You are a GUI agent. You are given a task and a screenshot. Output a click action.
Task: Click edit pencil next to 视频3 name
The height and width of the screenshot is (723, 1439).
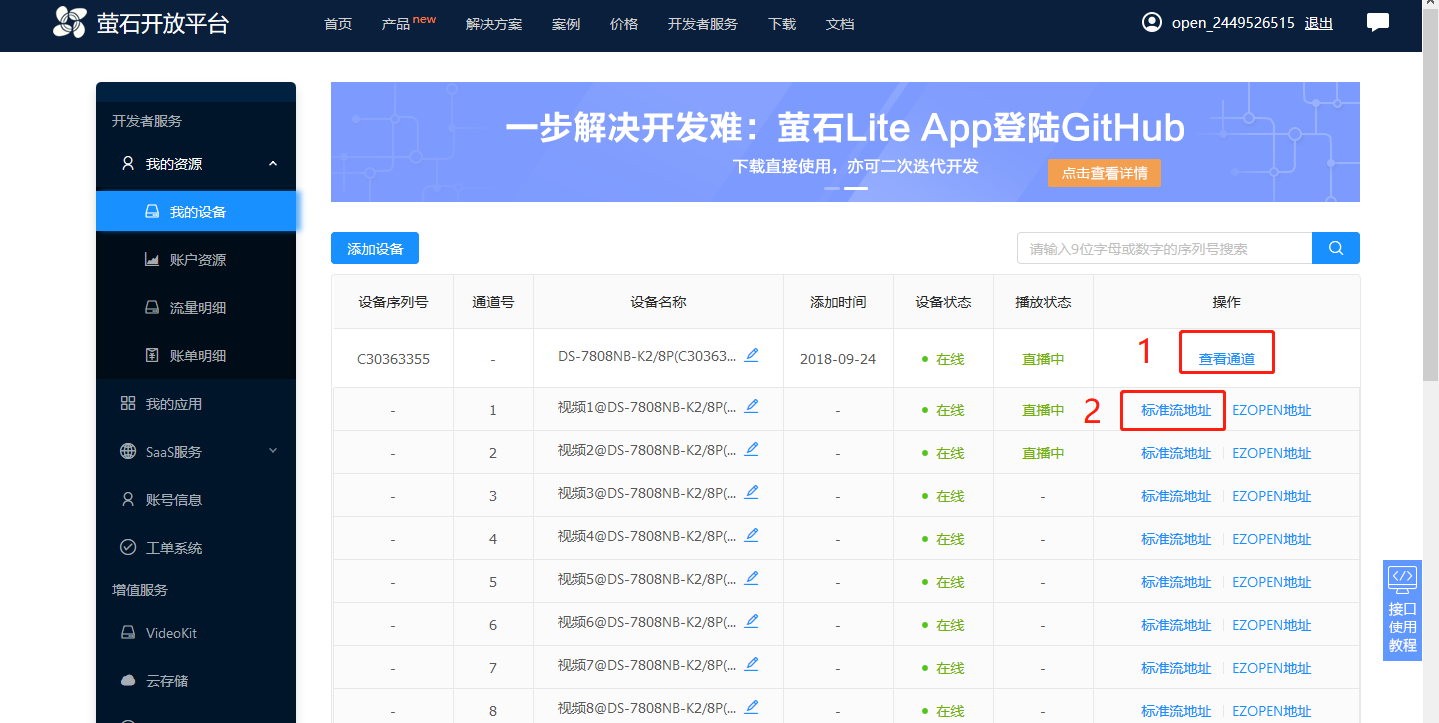751,492
